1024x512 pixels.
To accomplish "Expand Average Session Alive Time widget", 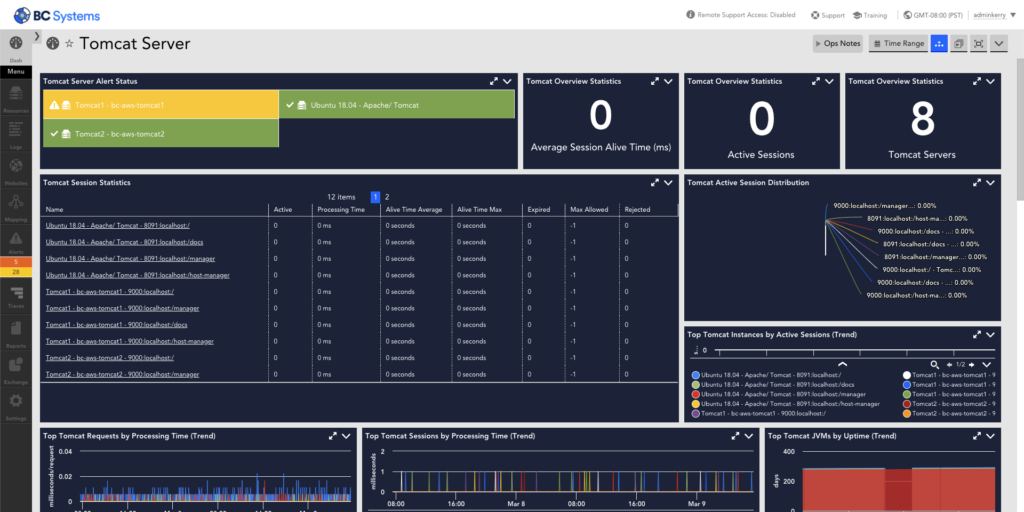I will click(655, 82).
